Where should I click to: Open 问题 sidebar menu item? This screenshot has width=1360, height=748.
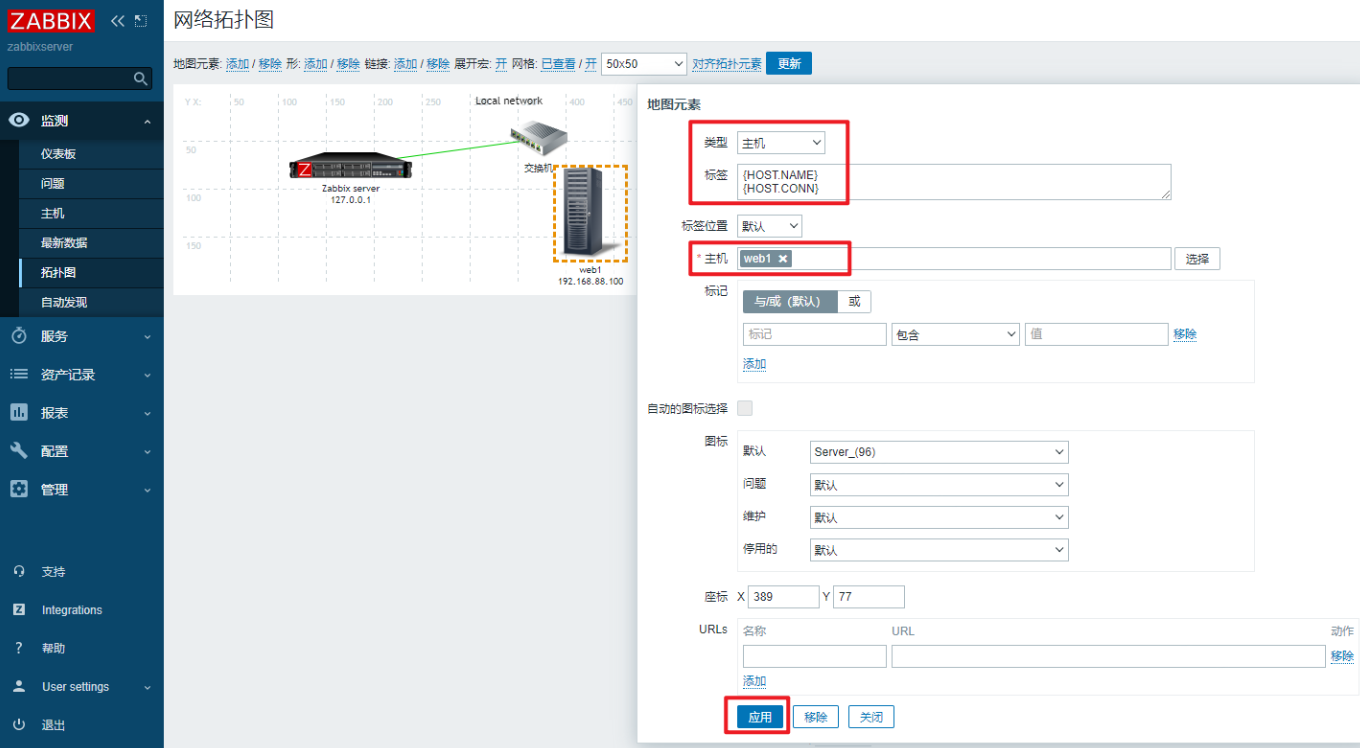coord(90,184)
